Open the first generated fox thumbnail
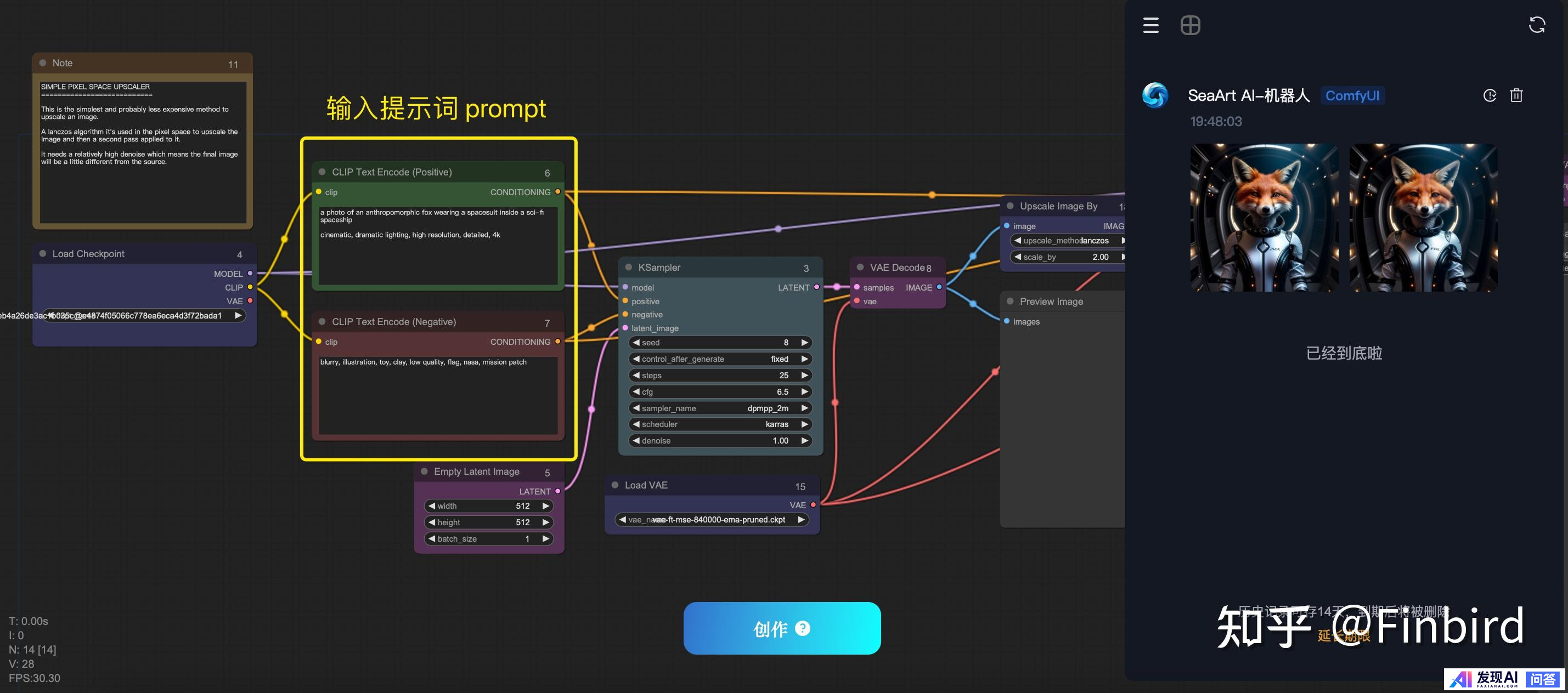The image size is (1568, 693). (1264, 217)
